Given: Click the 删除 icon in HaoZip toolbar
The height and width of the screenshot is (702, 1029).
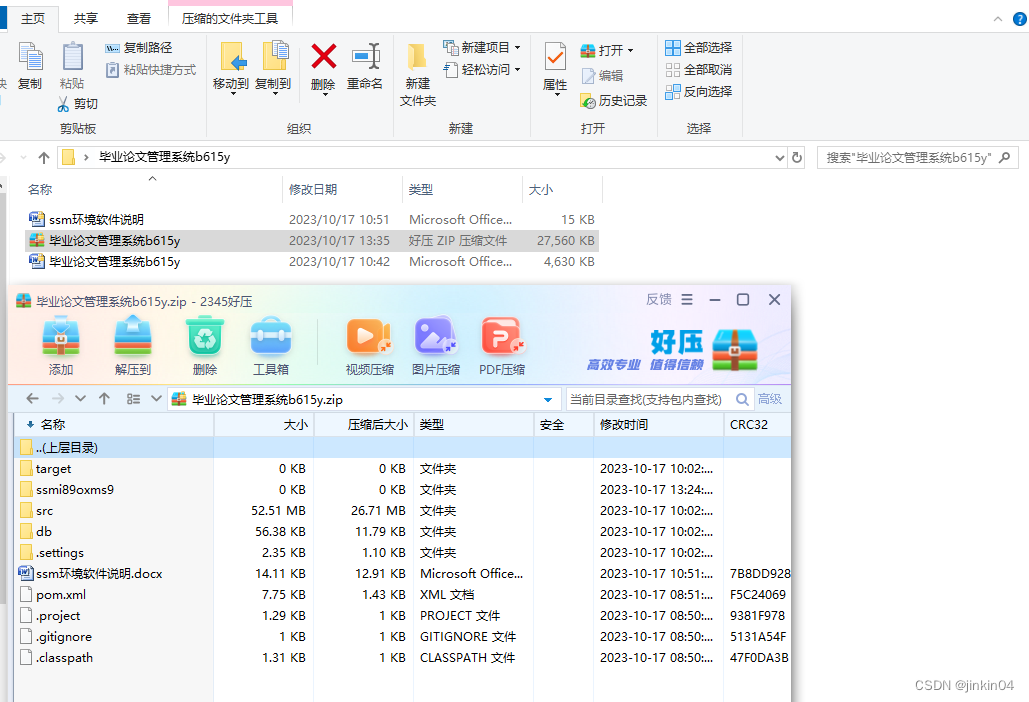Looking at the screenshot, I should [x=204, y=340].
